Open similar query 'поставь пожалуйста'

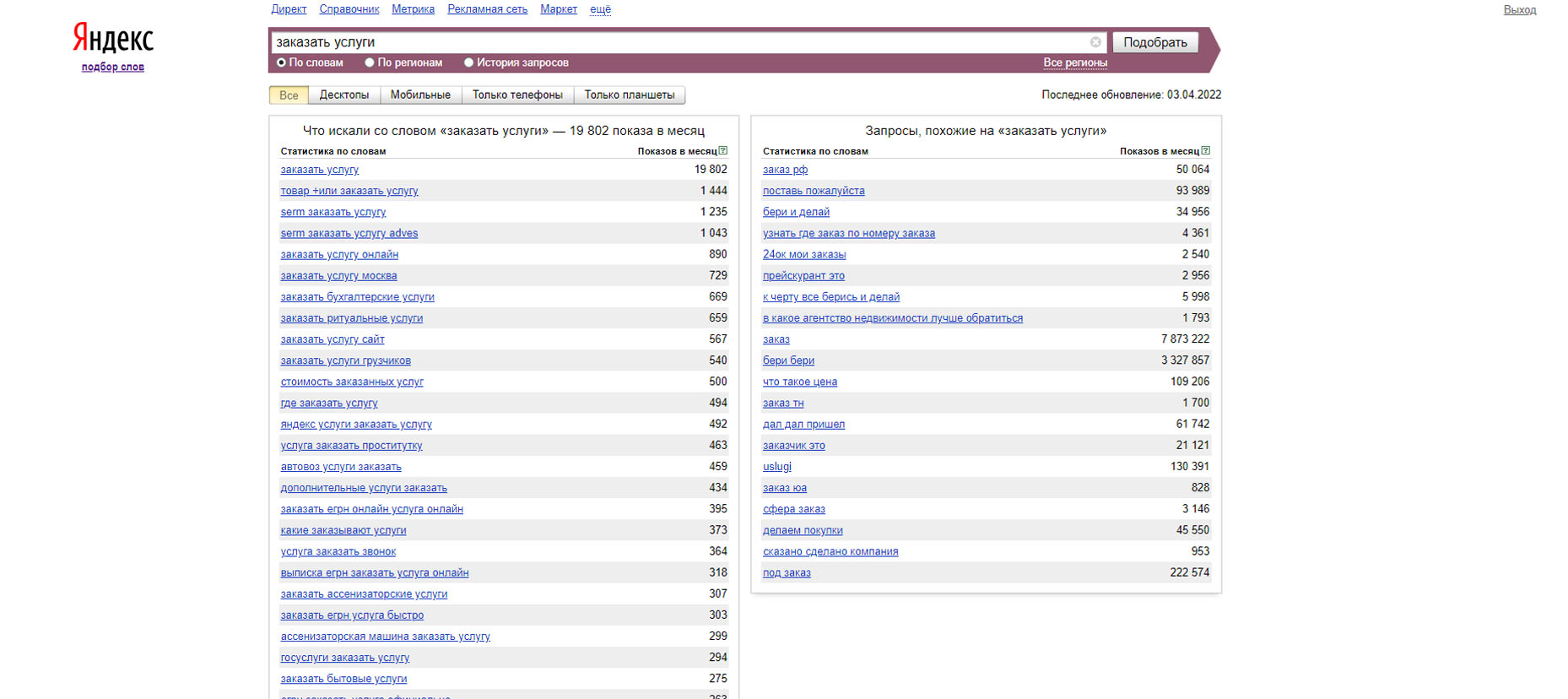pos(814,191)
